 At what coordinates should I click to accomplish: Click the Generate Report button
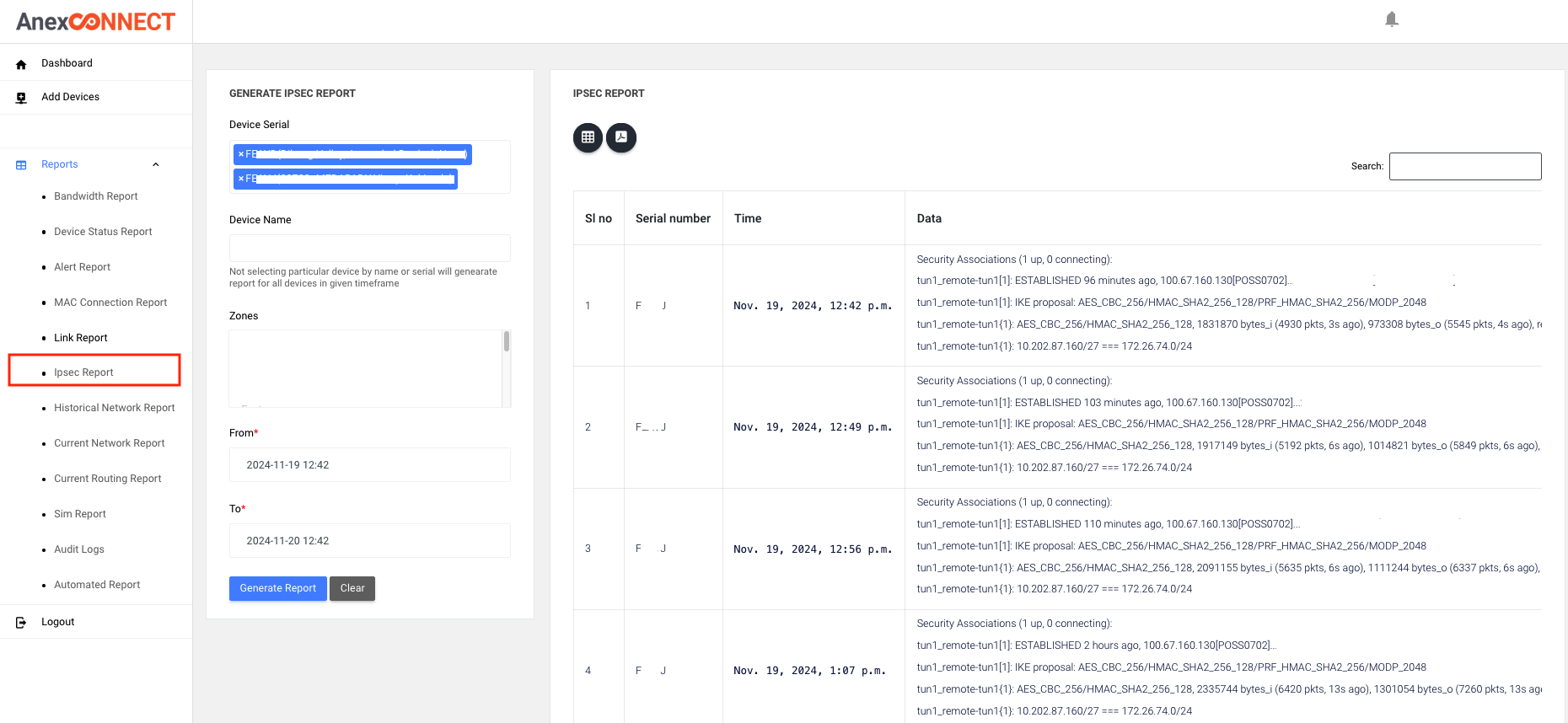pos(277,588)
